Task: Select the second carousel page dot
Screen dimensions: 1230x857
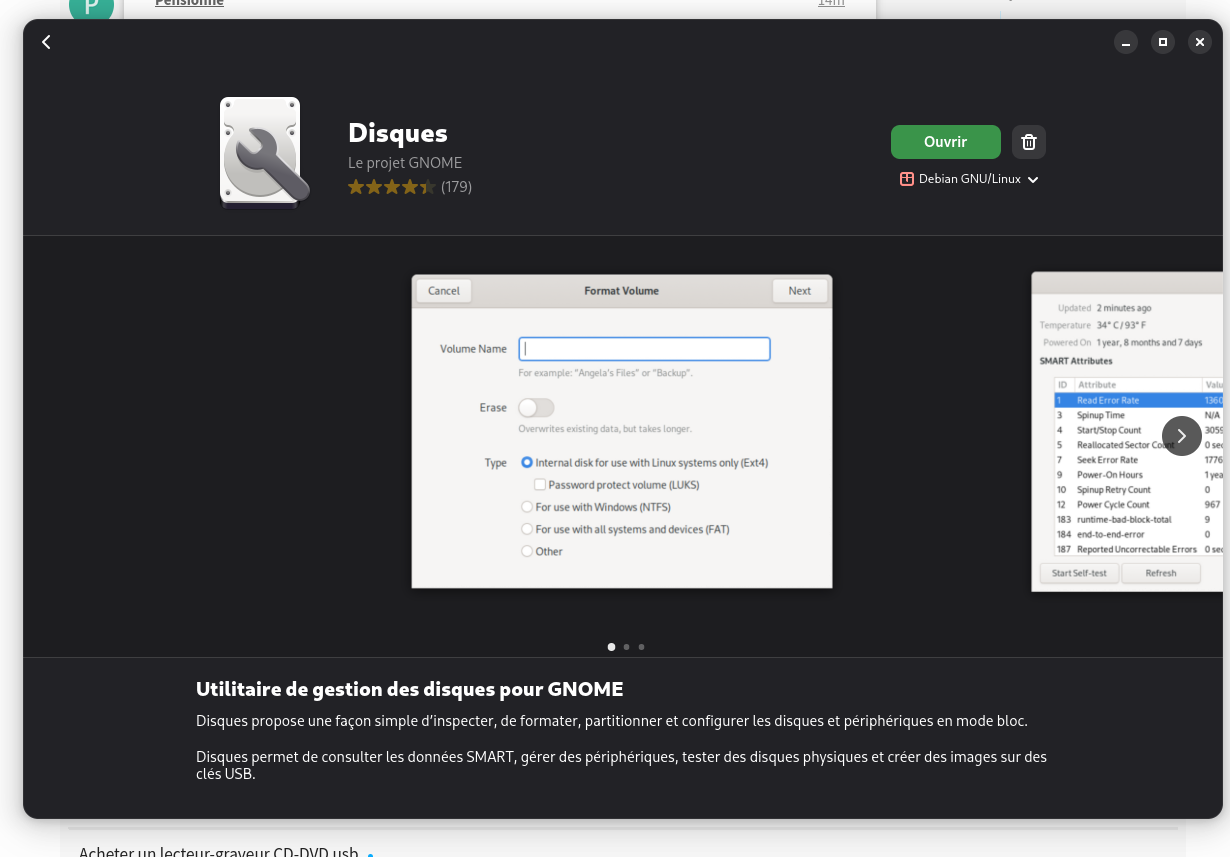Action: (627, 647)
